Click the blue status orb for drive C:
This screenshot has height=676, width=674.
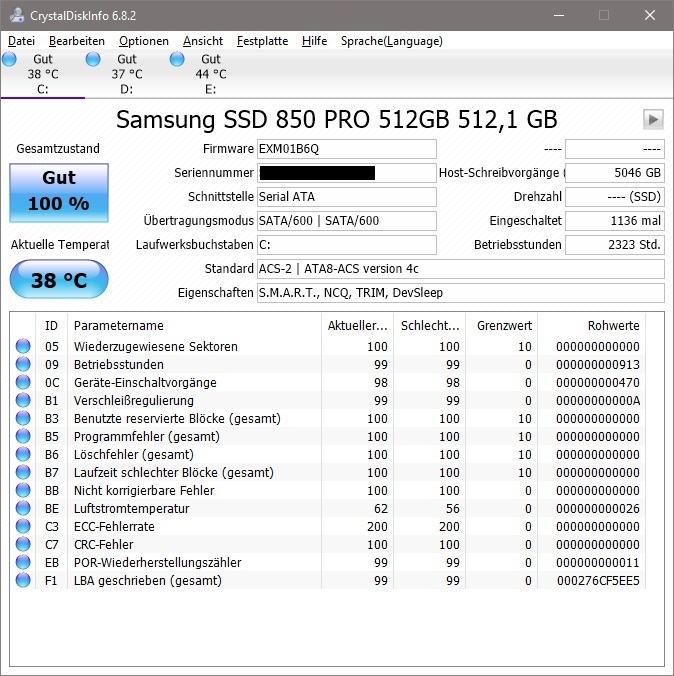click(9, 59)
